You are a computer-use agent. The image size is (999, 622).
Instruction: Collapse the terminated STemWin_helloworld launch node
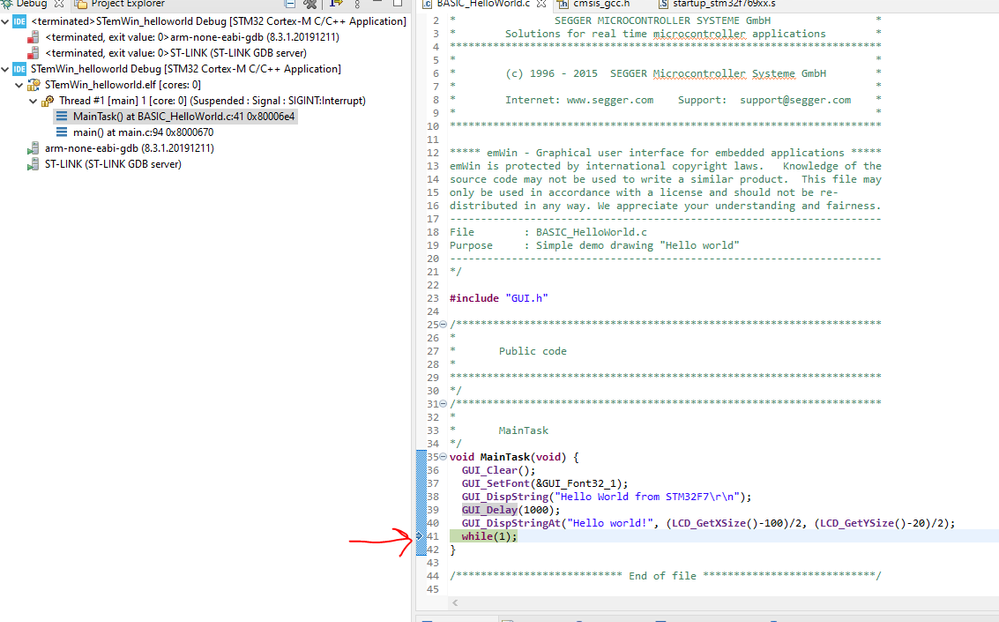coord(6,21)
